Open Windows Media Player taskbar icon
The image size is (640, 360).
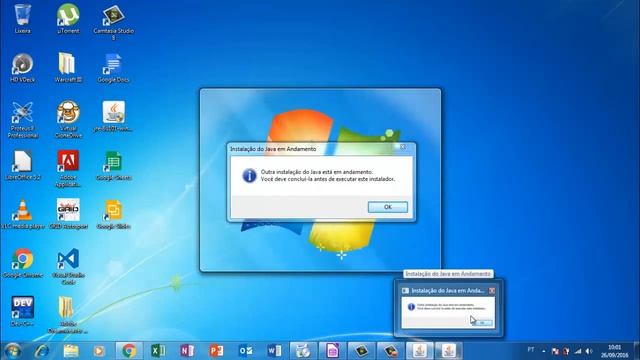tap(99, 351)
